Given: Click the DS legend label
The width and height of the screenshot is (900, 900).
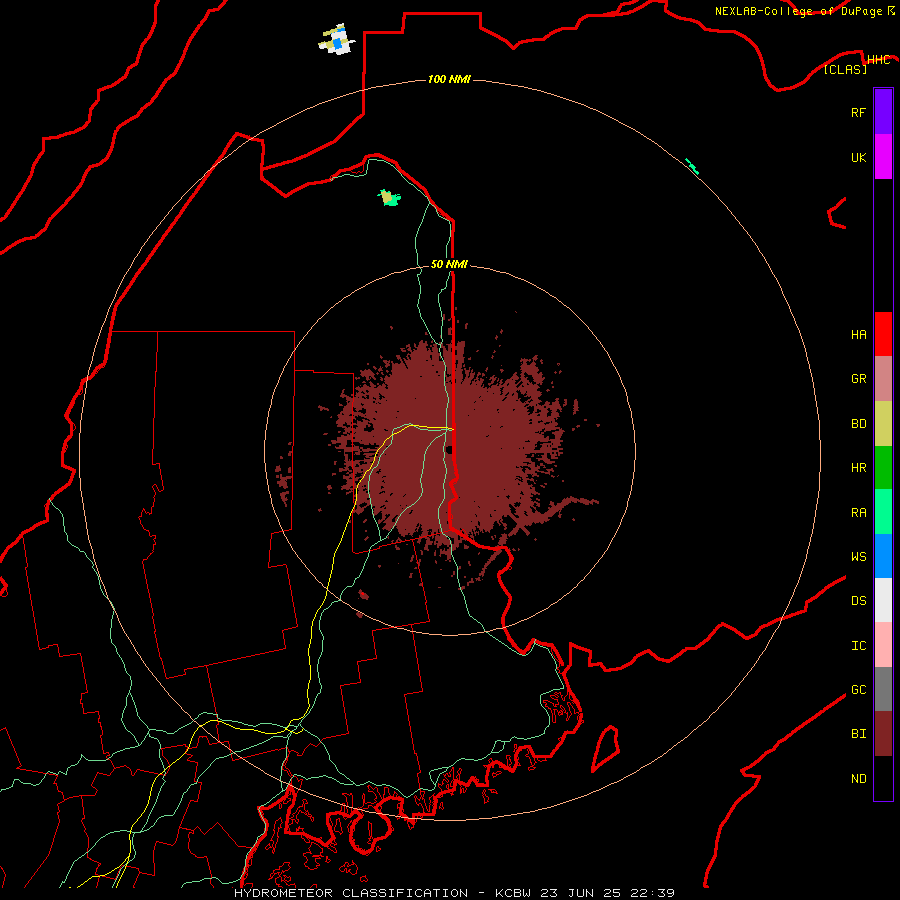Looking at the screenshot, I should click(858, 601).
